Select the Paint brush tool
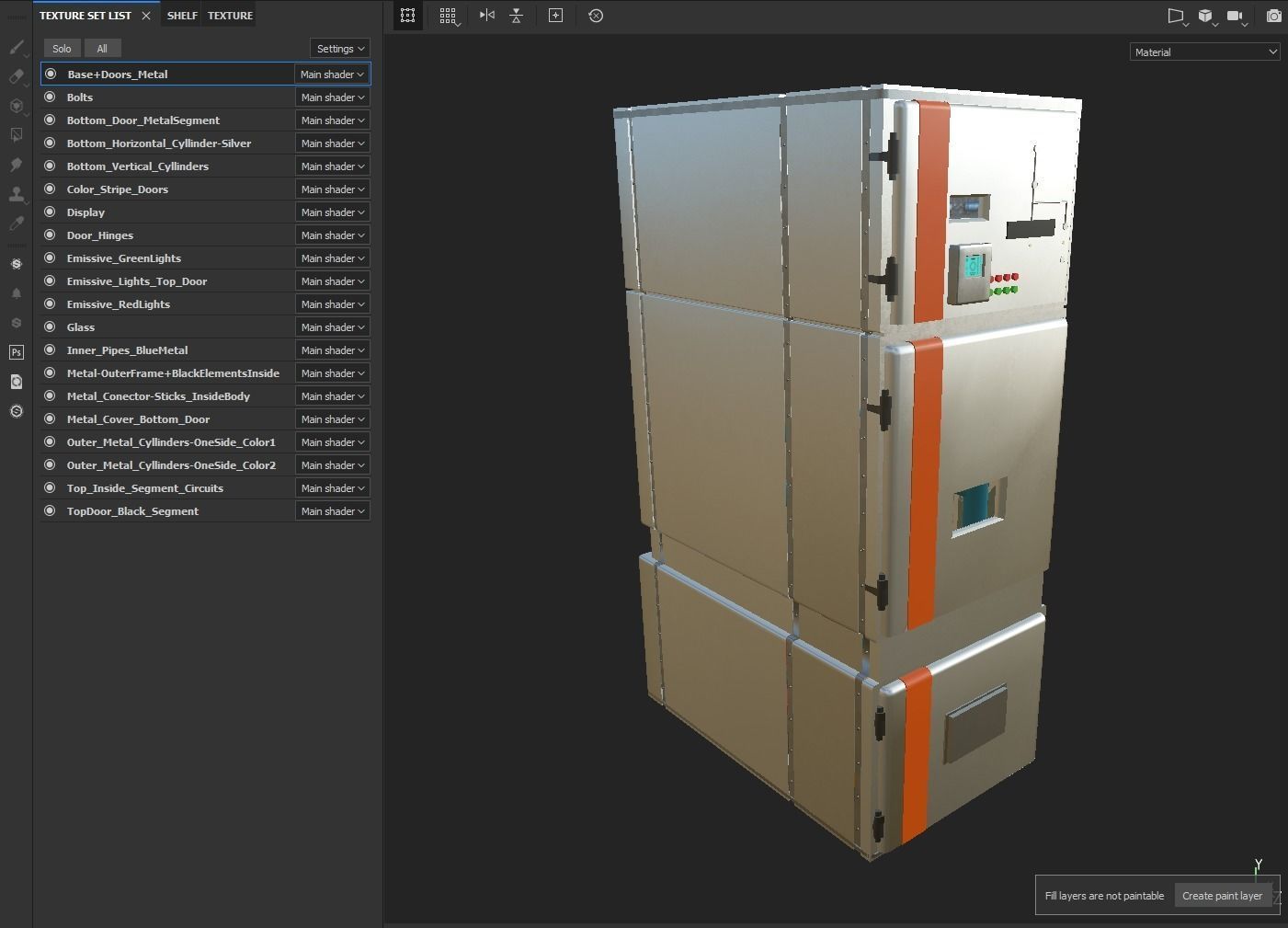Viewport: 1288px width, 928px height. click(x=17, y=47)
